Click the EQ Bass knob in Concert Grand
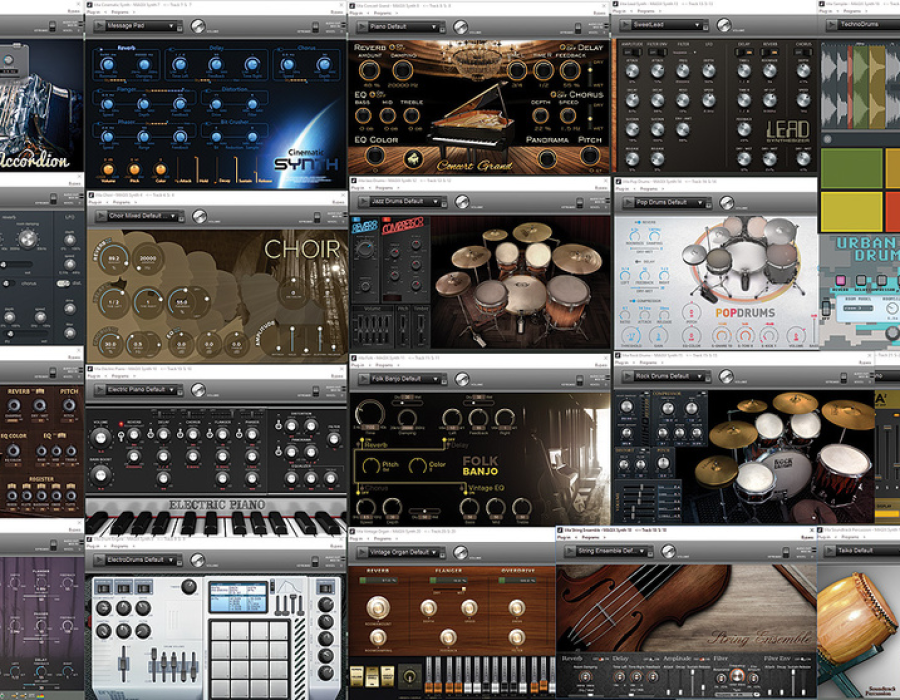900x700 pixels. tap(363, 115)
